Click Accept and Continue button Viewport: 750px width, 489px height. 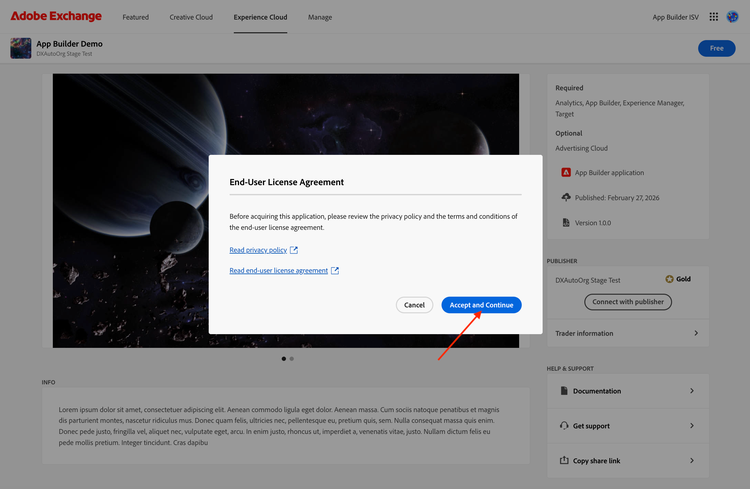click(481, 305)
